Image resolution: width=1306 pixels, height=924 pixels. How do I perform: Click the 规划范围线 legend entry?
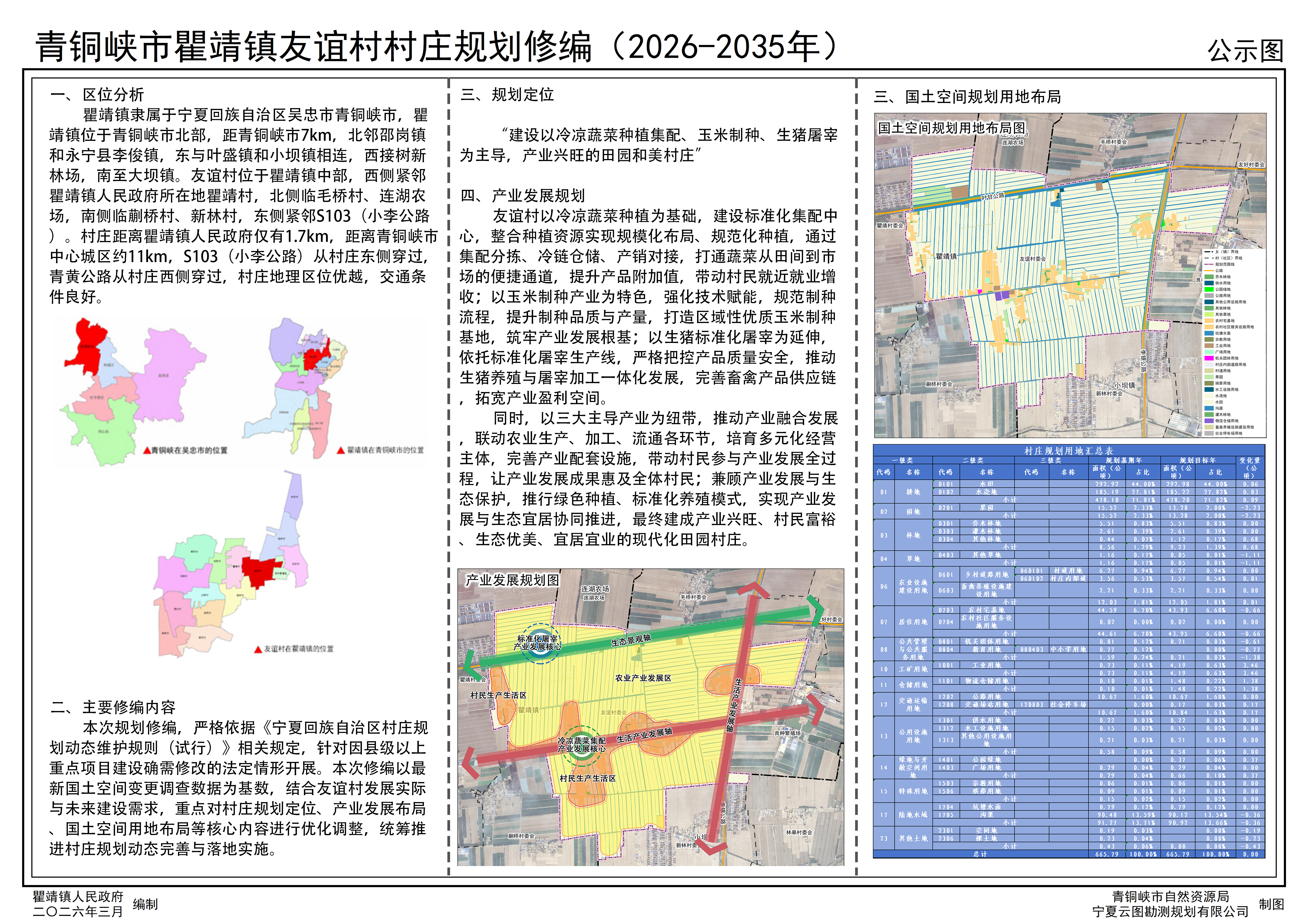point(1219,265)
